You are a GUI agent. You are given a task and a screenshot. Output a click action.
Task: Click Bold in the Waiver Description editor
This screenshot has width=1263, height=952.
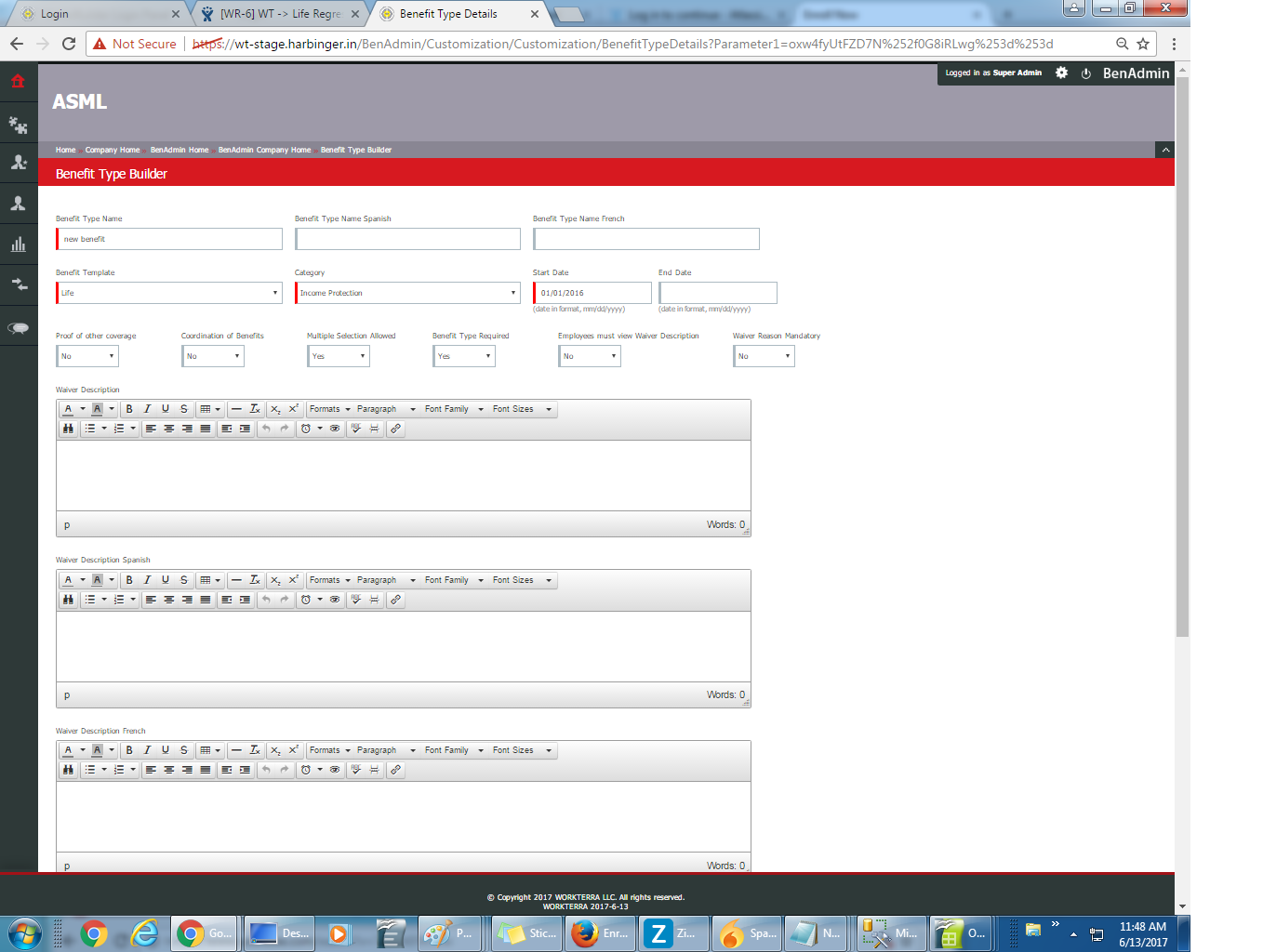[x=129, y=409]
